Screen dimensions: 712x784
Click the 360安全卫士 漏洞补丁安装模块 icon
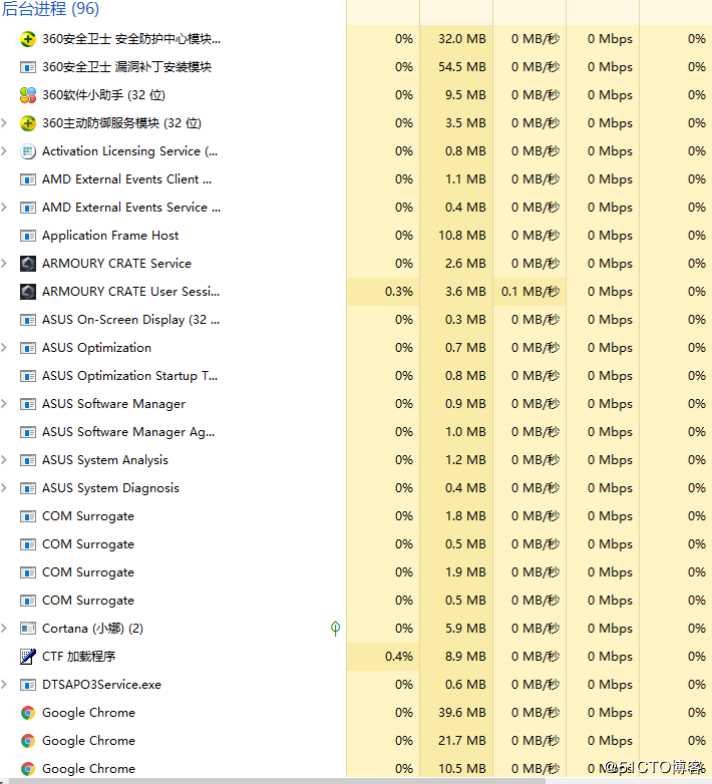click(x=28, y=67)
